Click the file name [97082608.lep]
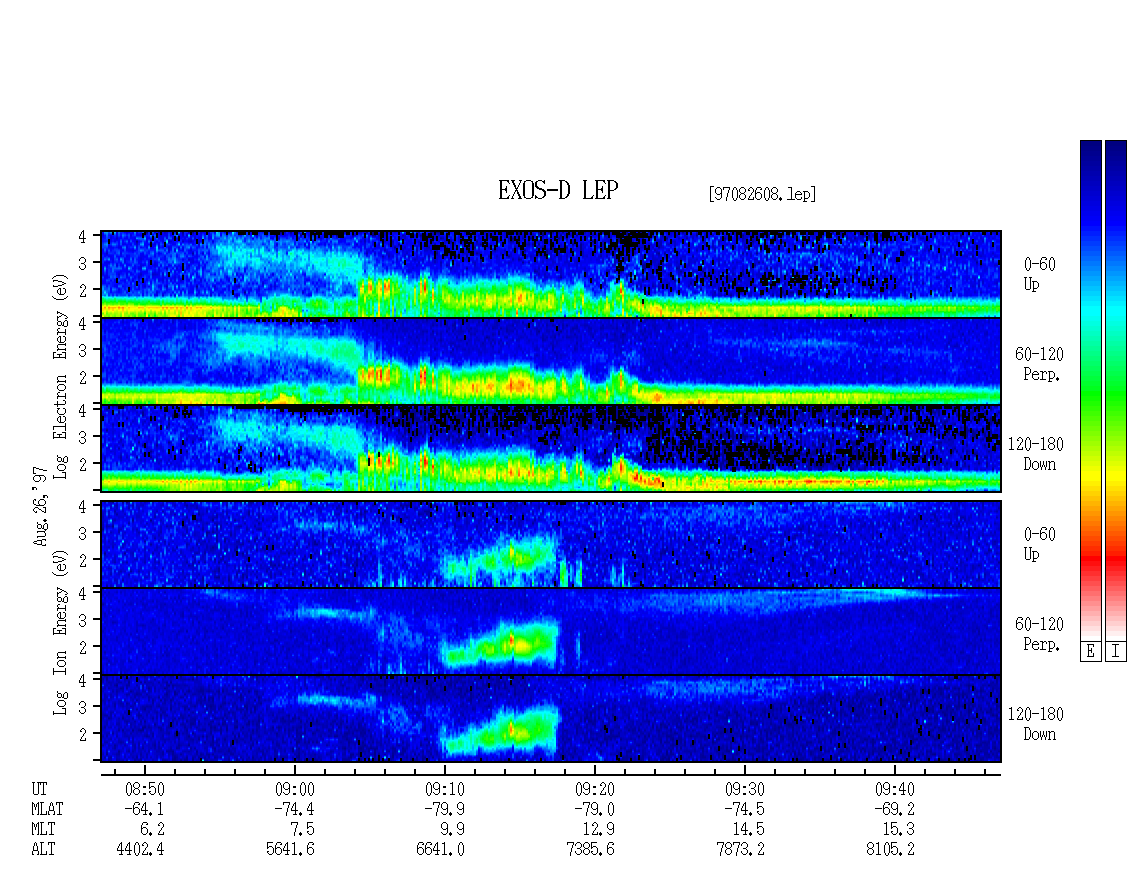 pos(762,194)
